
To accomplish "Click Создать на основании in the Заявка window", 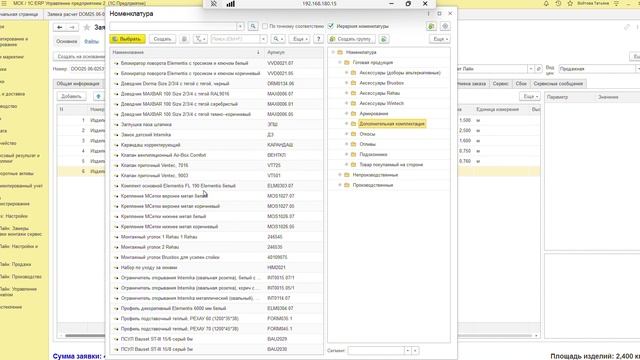I will pyautogui.click(x=80, y=56).
